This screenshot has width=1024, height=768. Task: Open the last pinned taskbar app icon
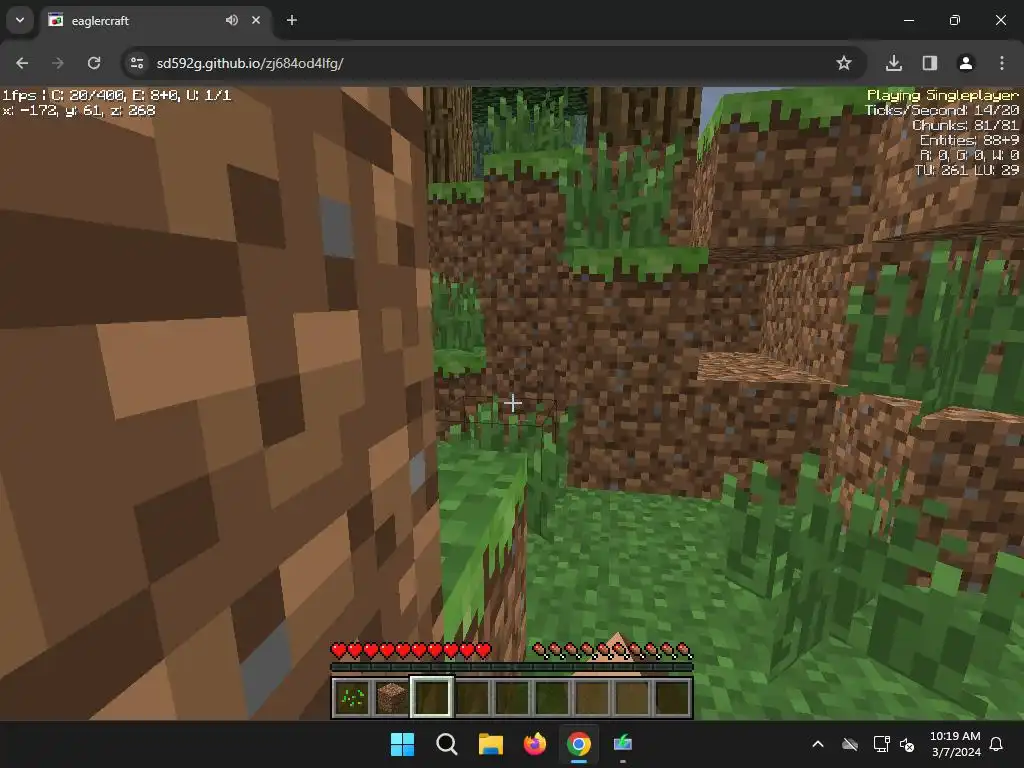click(623, 744)
